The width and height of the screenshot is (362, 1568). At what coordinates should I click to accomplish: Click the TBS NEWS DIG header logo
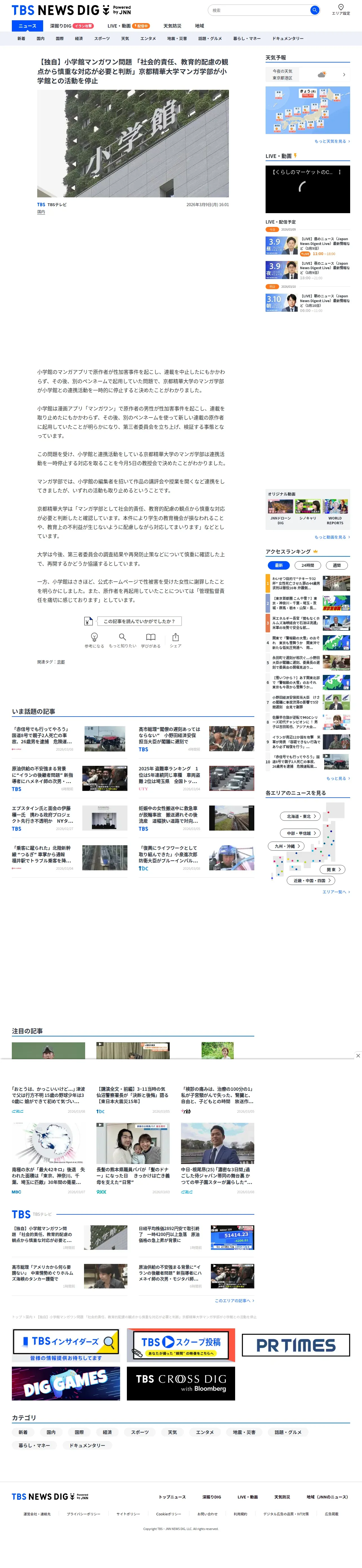pos(71,10)
